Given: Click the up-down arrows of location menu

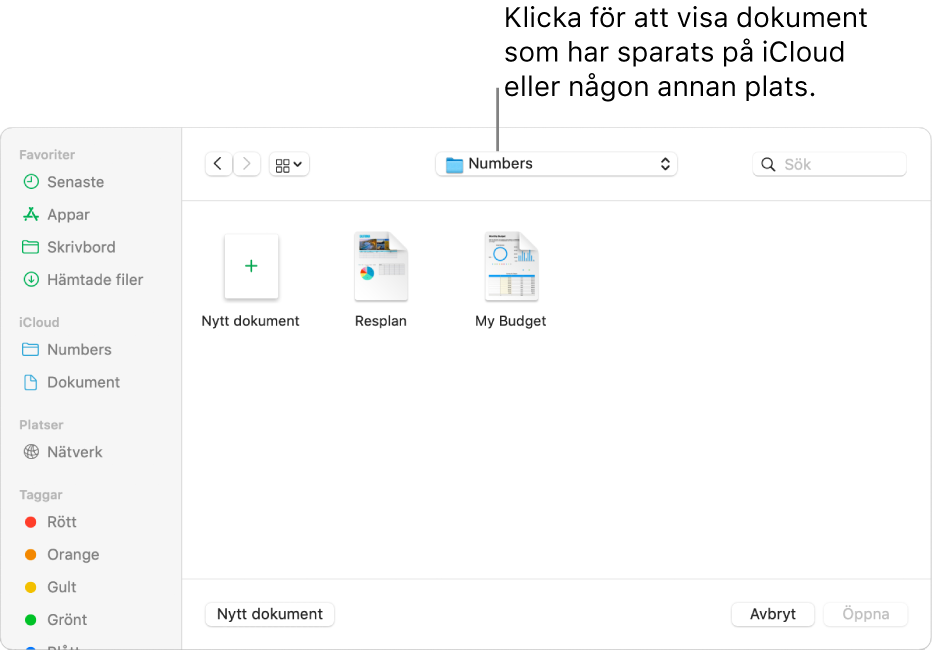Looking at the screenshot, I should pyautogui.click(x=665, y=164).
